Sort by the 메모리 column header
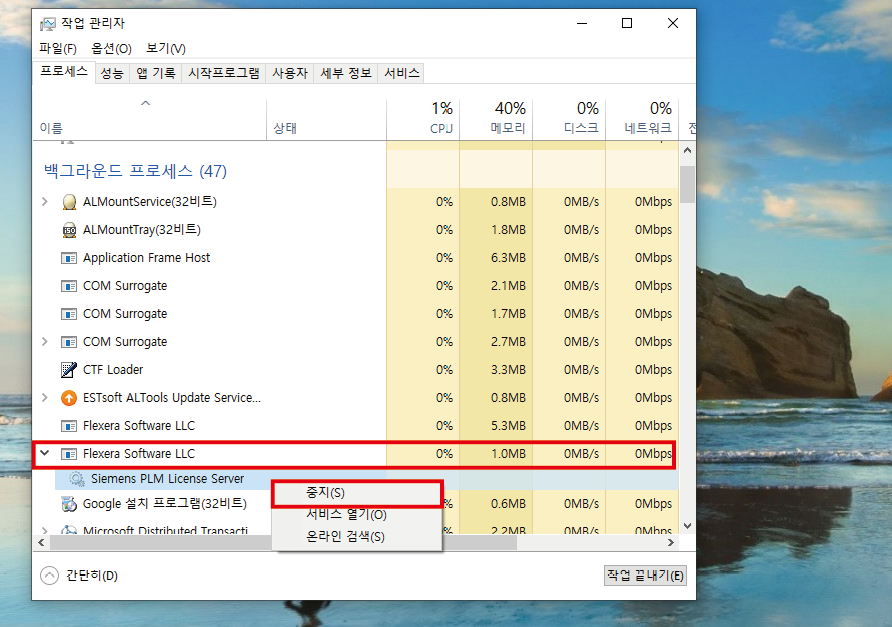 (x=496, y=119)
